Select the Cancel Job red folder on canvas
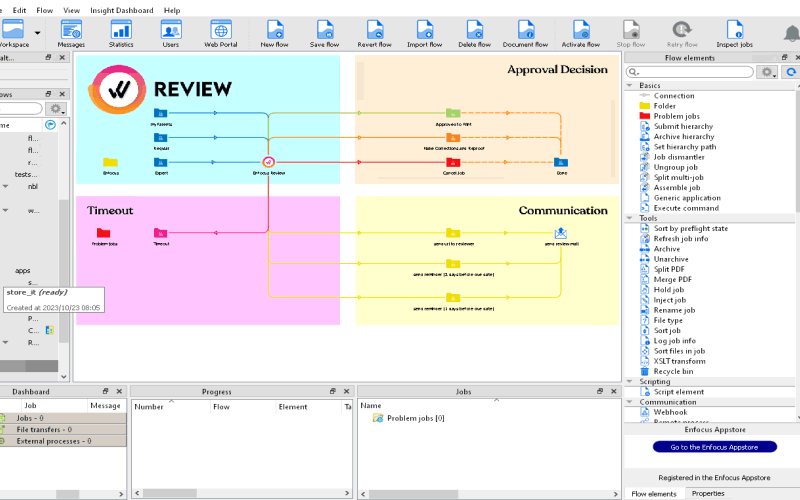This screenshot has height=500, width=800. point(453,162)
